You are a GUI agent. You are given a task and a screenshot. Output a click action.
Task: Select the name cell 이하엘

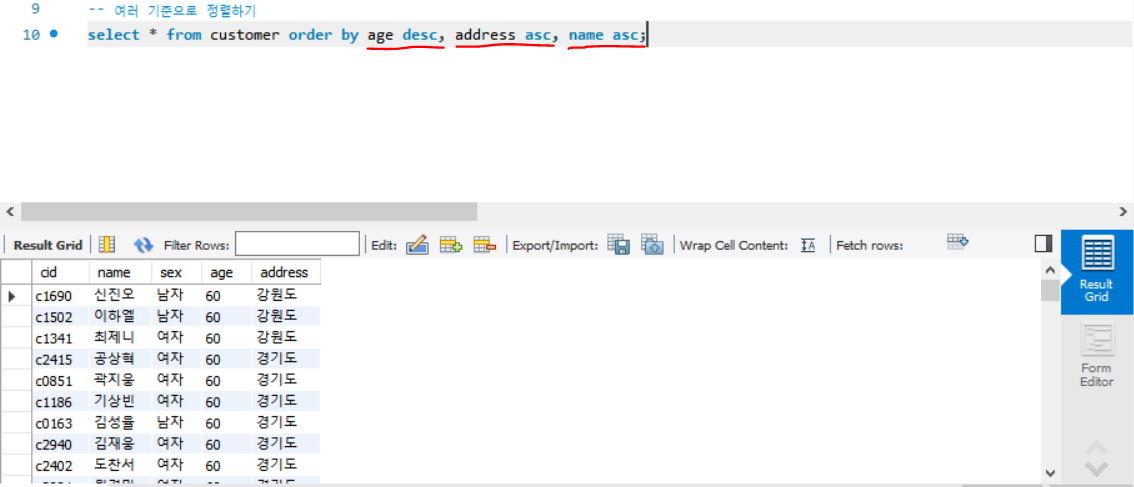click(x=120, y=317)
